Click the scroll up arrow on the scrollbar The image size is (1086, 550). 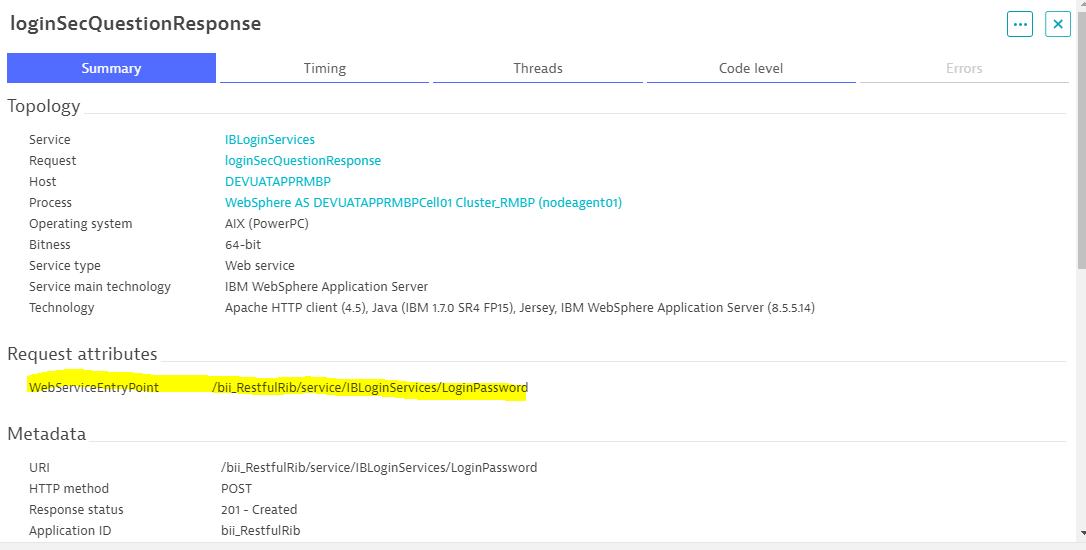point(1081,6)
